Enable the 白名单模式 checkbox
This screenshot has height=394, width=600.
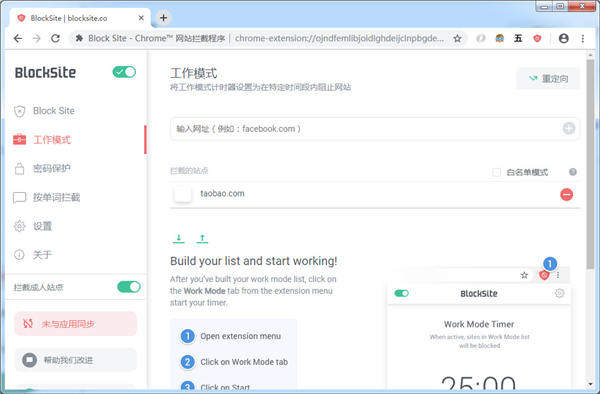[x=496, y=172]
